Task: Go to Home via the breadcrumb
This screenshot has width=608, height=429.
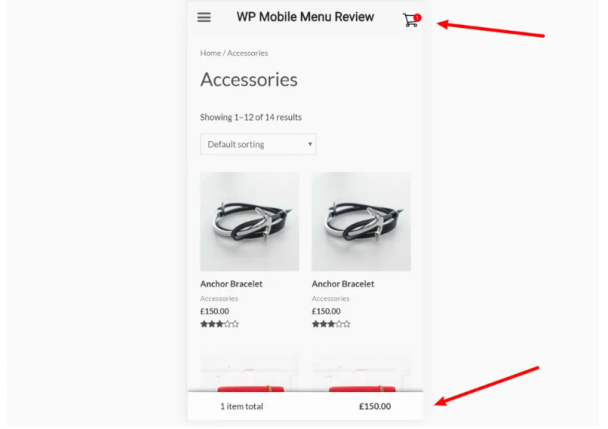Action: [x=210, y=53]
